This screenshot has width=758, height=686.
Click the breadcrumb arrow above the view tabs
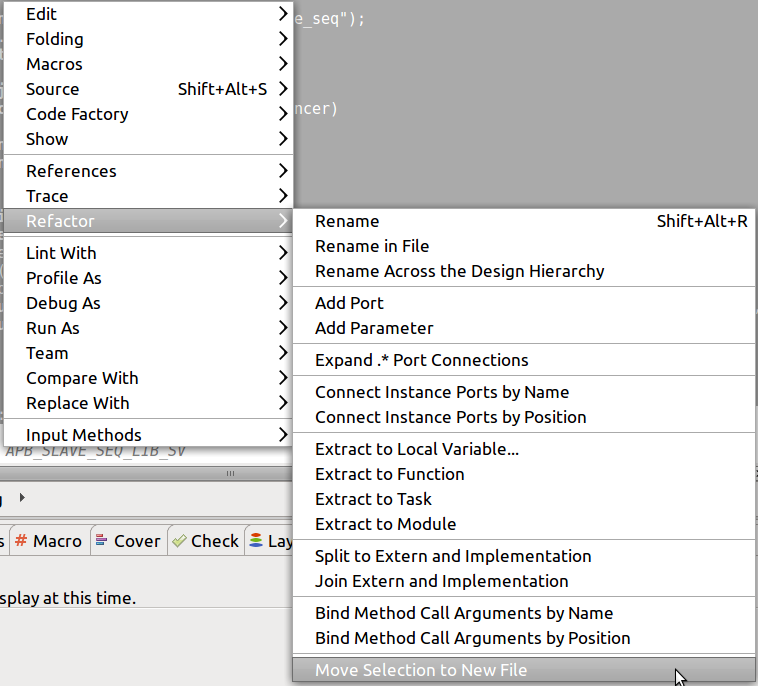click(23, 497)
